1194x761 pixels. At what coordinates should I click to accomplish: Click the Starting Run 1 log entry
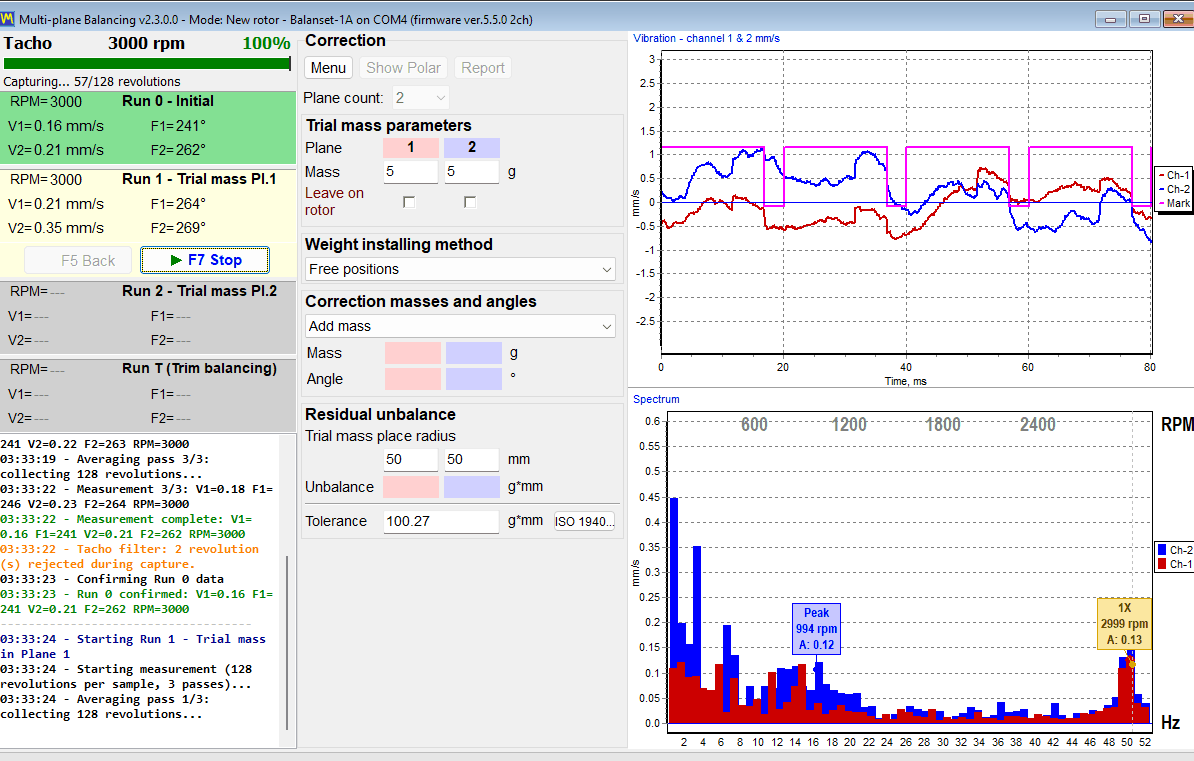[x=133, y=647]
